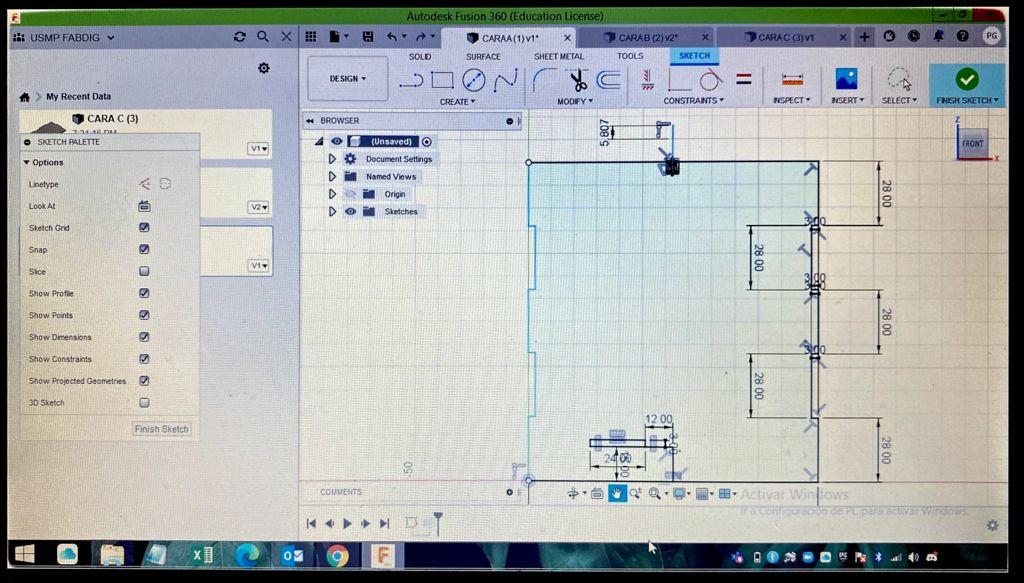Search in the data panel
The width and height of the screenshot is (1024, 583).
tap(263, 37)
